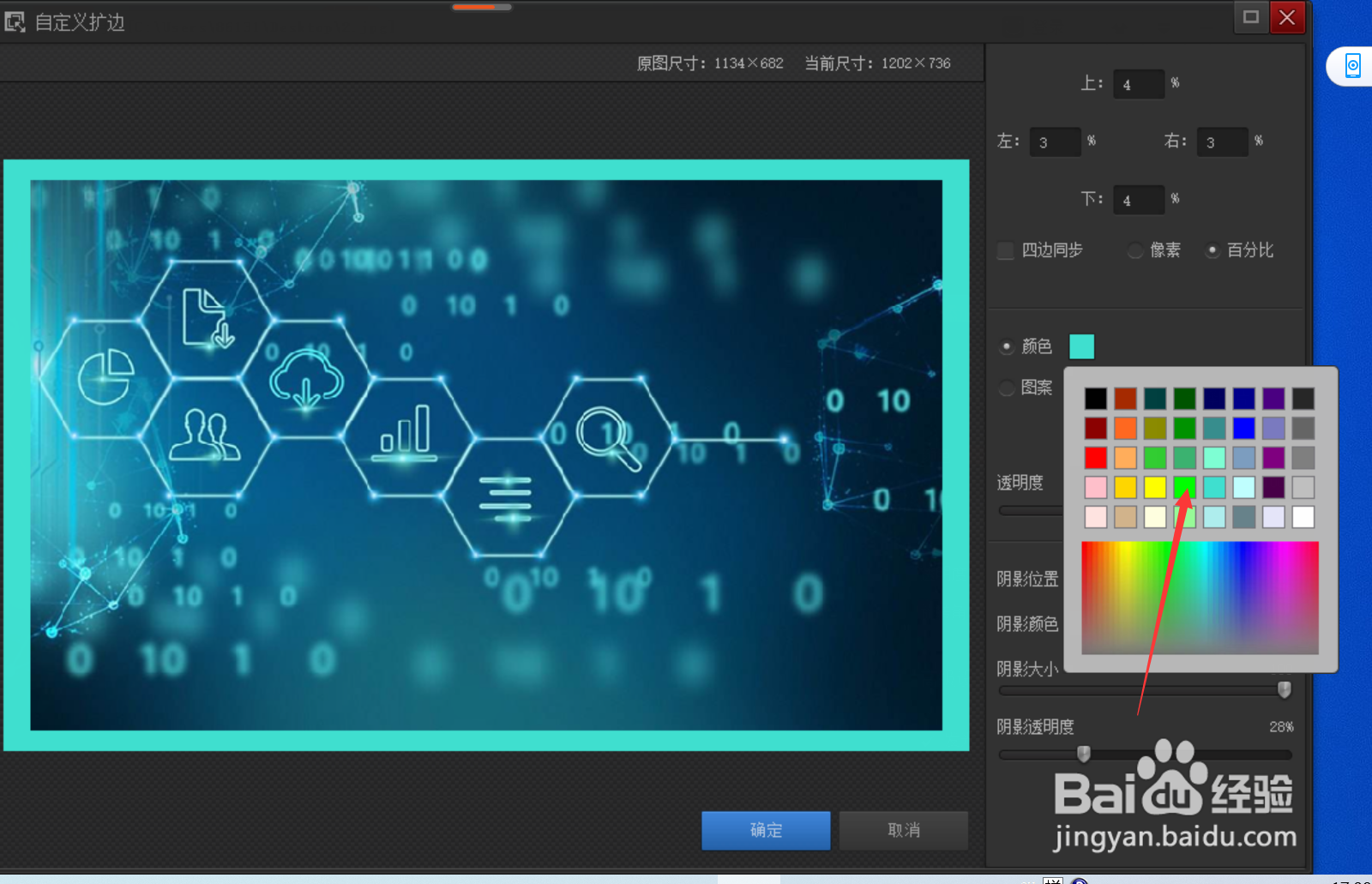The height and width of the screenshot is (884, 1372).
Task: Click the 上 border percentage input field
Action: point(1139,84)
